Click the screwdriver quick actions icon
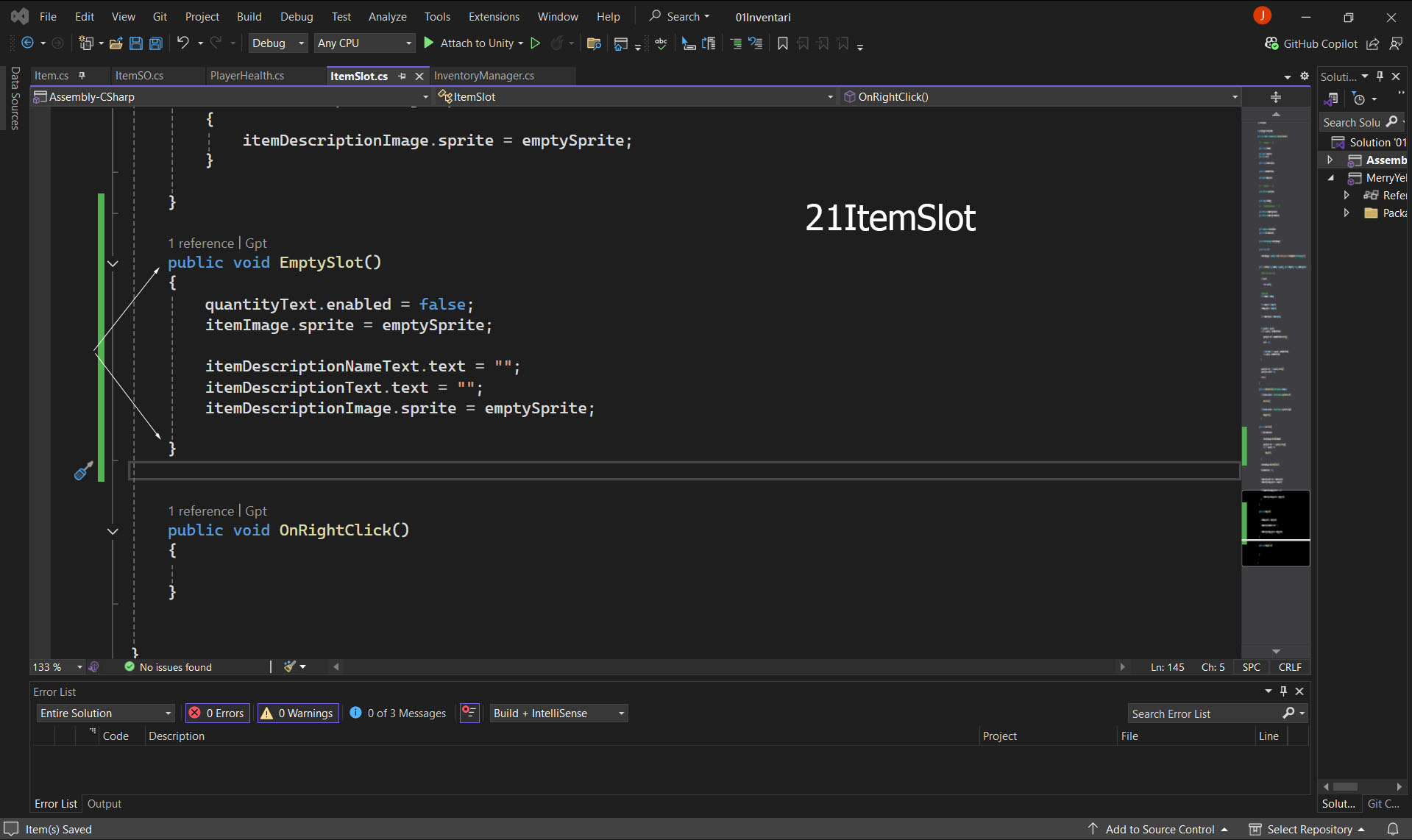This screenshot has width=1412, height=840. [x=83, y=471]
